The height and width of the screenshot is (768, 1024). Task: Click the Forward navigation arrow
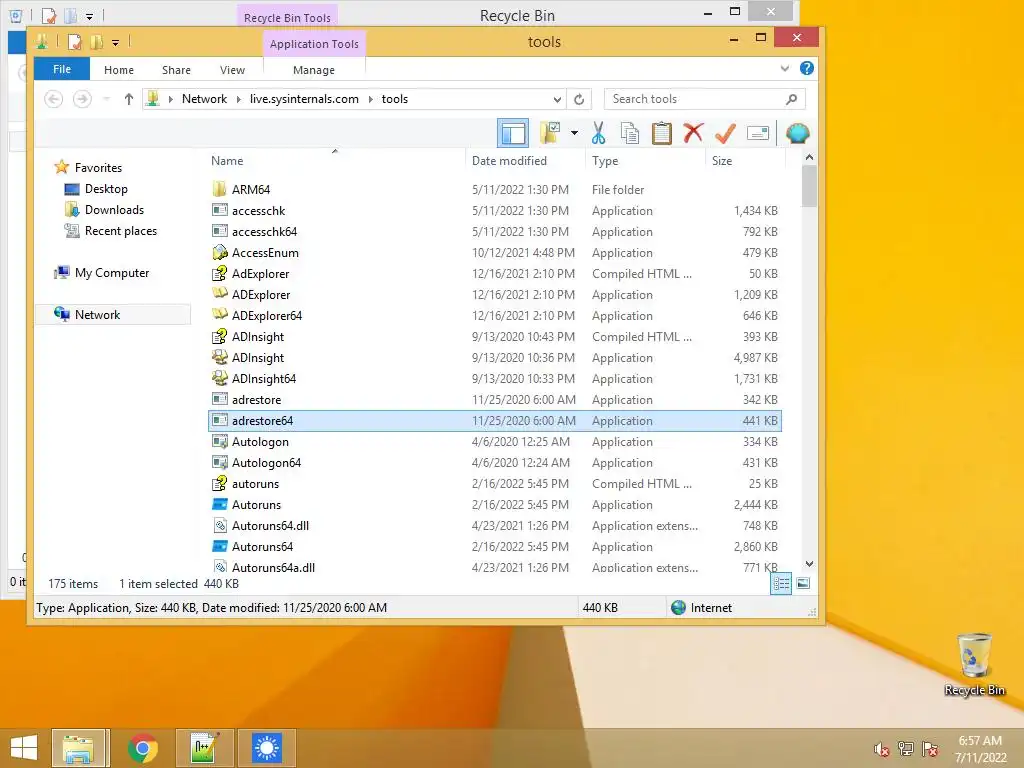[82, 99]
